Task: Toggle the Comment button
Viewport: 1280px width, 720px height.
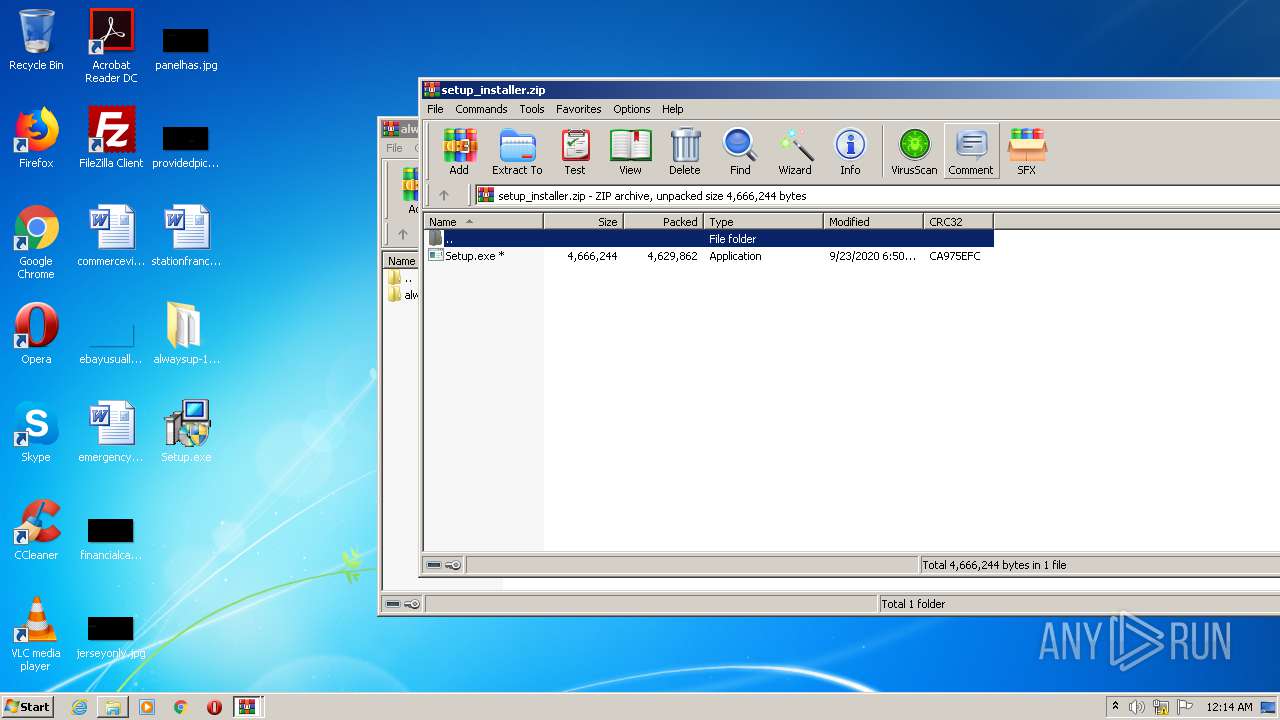Action: tap(971, 152)
